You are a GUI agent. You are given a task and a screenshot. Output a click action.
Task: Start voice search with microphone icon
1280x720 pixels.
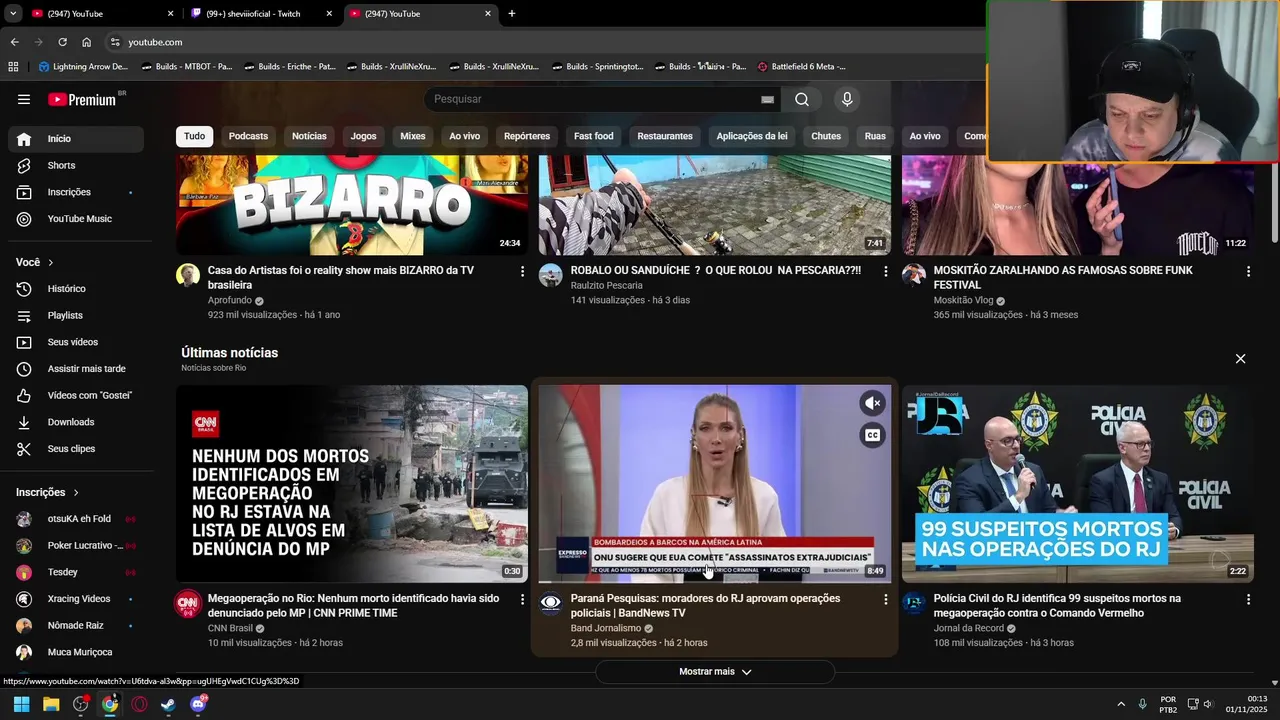coord(847,99)
